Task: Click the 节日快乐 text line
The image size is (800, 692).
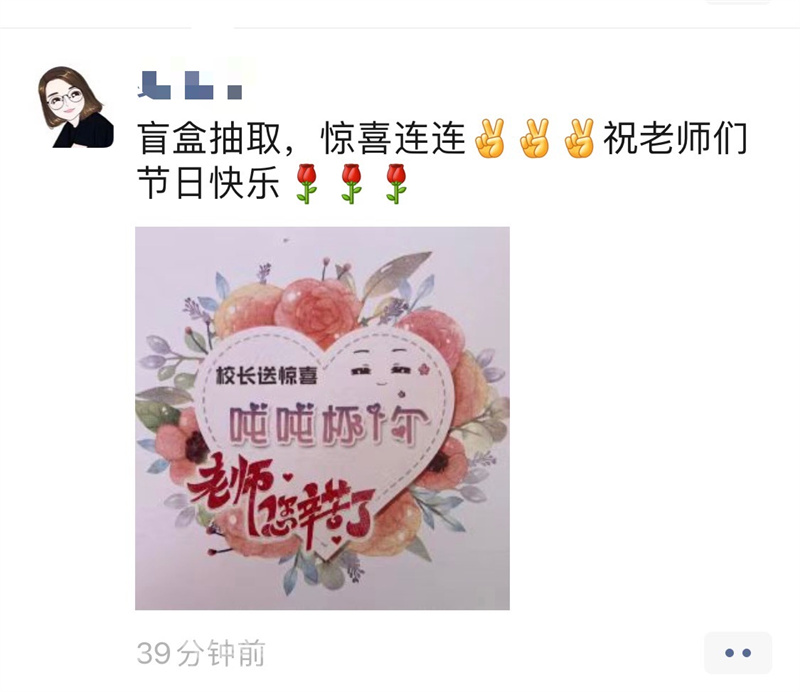Action: (209, 182)
